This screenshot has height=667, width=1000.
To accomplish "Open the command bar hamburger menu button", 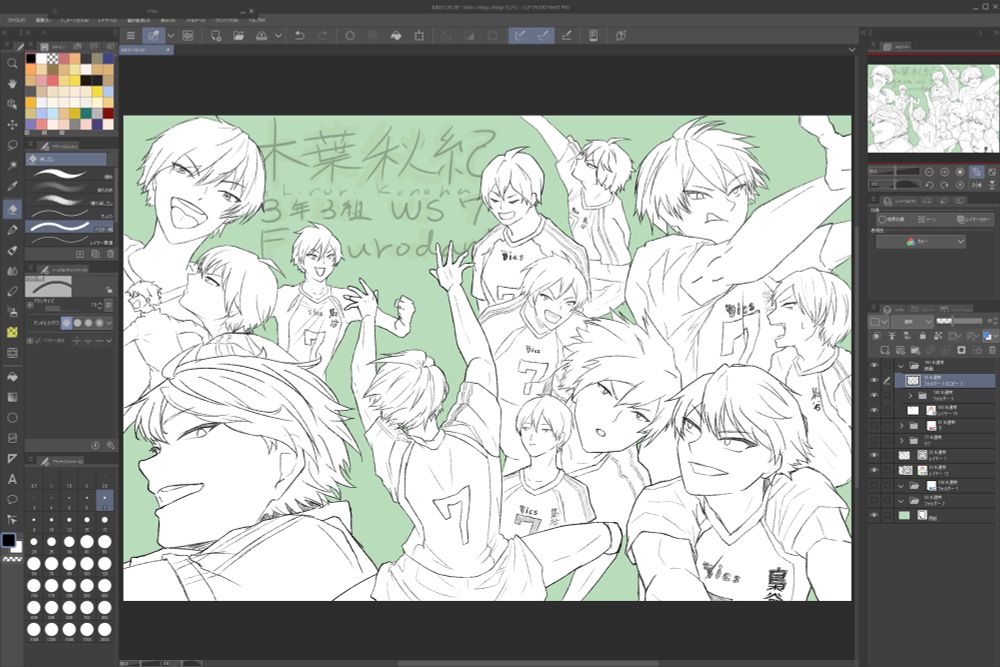I will [131, 36].
